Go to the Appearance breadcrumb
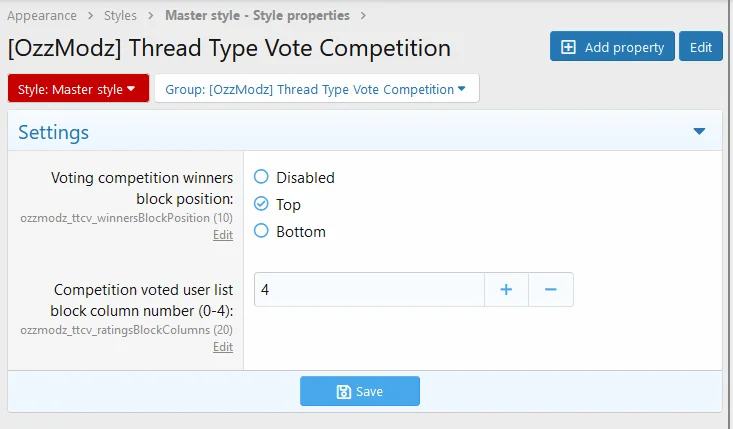 tap(43, 15)
